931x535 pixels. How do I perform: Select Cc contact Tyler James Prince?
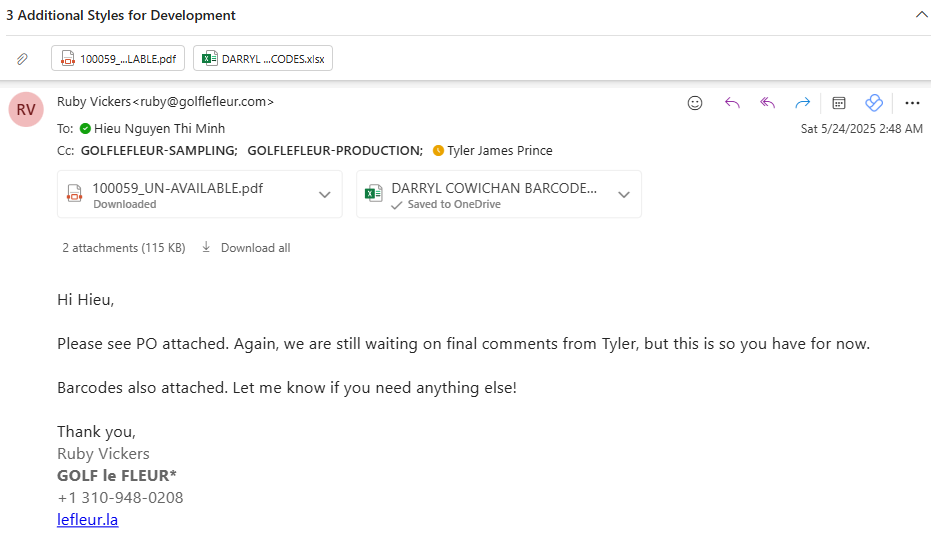[x=499, y=151]
